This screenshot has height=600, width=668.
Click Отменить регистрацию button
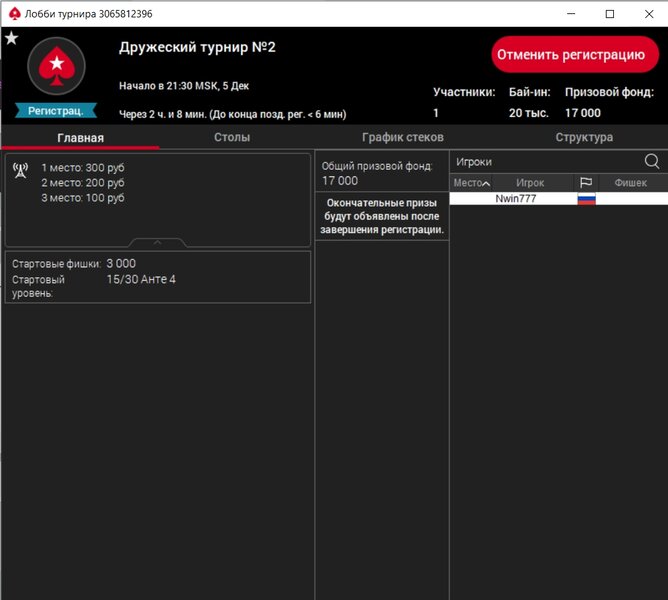[575, 55]
